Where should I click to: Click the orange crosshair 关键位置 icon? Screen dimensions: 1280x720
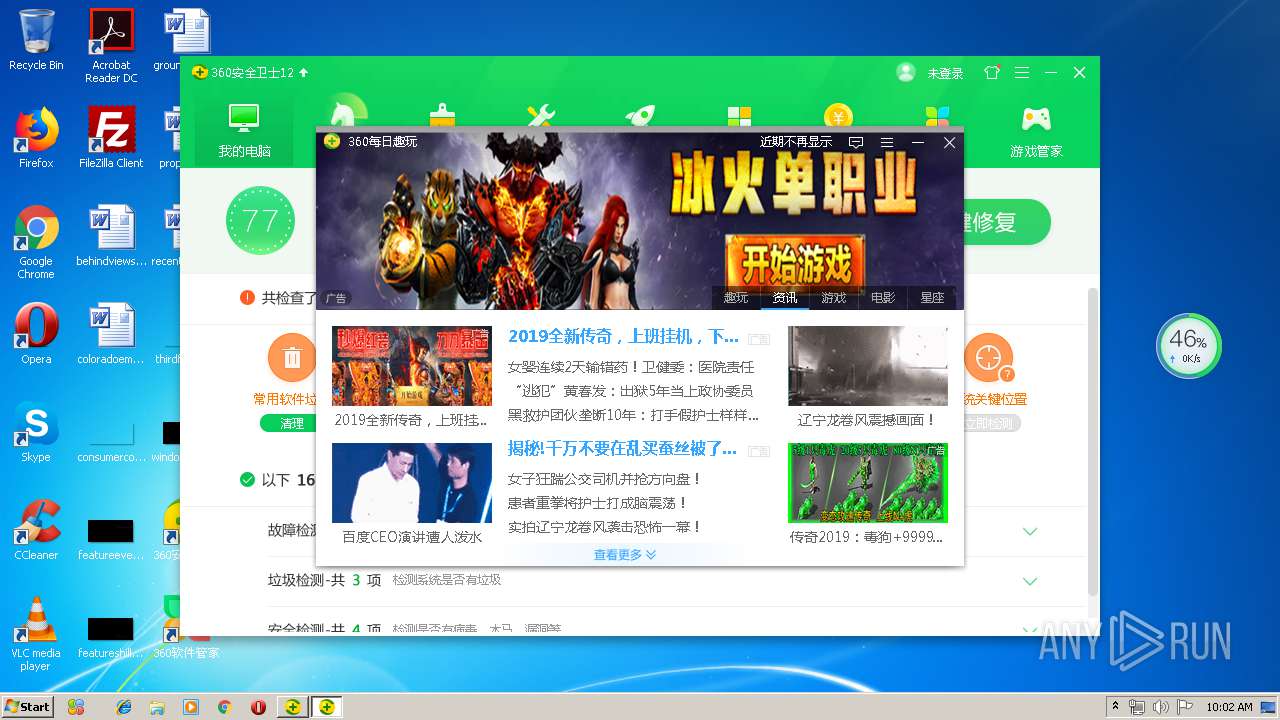(x=989, y=358)
